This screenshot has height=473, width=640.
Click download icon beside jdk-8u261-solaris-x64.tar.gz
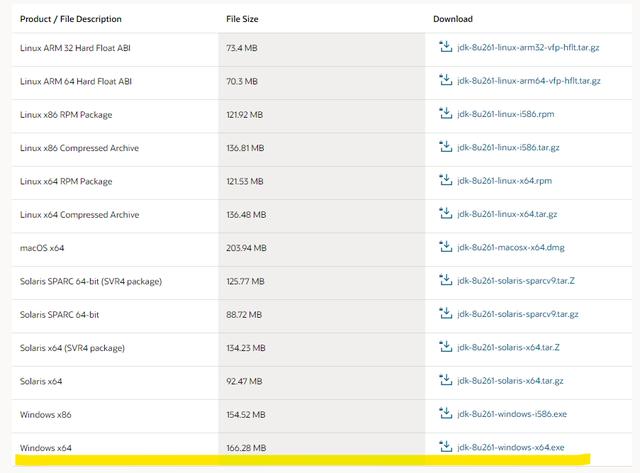tap(445, 380)
